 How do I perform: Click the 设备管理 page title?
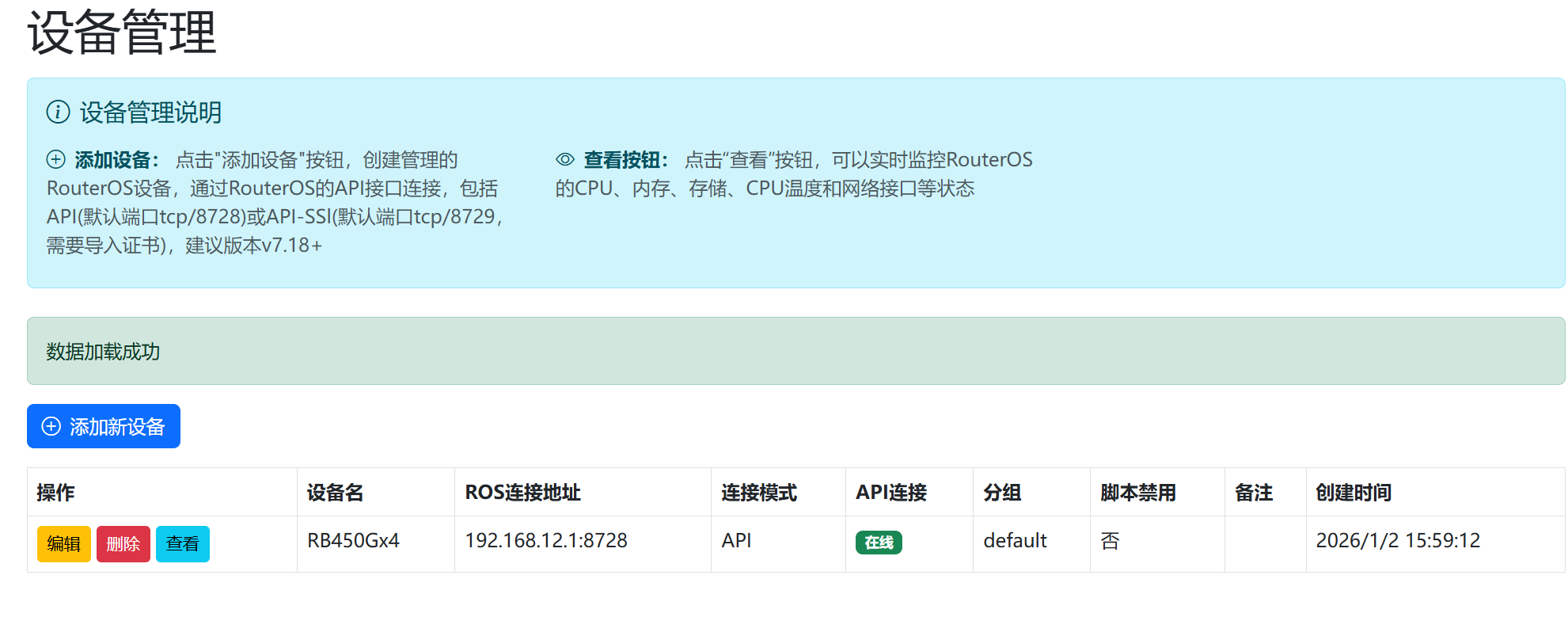coord(122,33)
